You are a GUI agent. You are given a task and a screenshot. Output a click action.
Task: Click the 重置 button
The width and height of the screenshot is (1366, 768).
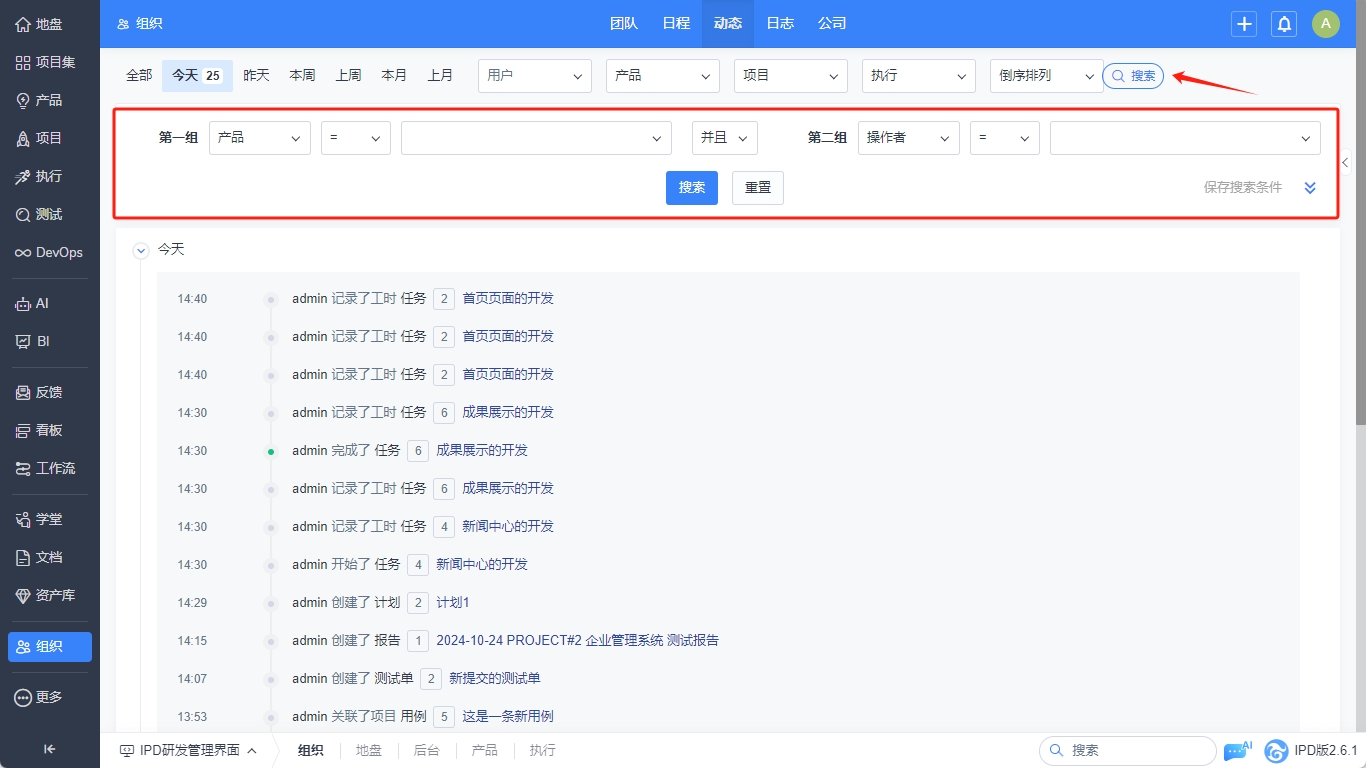coord(757,188)
